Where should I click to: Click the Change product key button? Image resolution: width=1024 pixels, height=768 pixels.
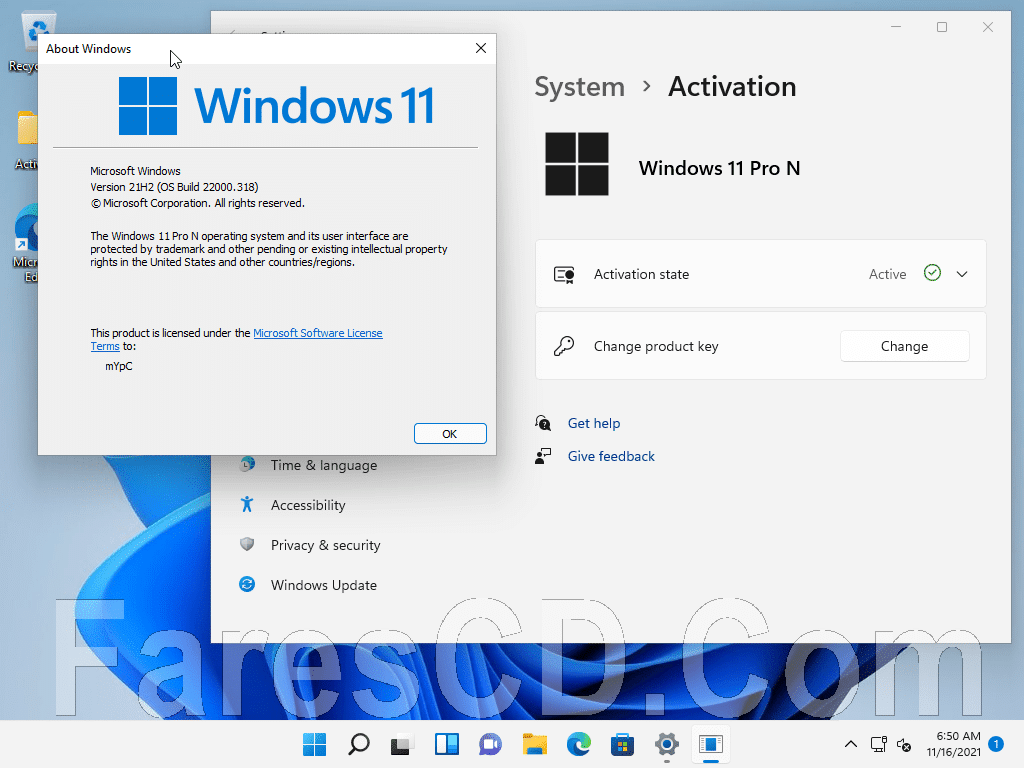click(904, 346)
